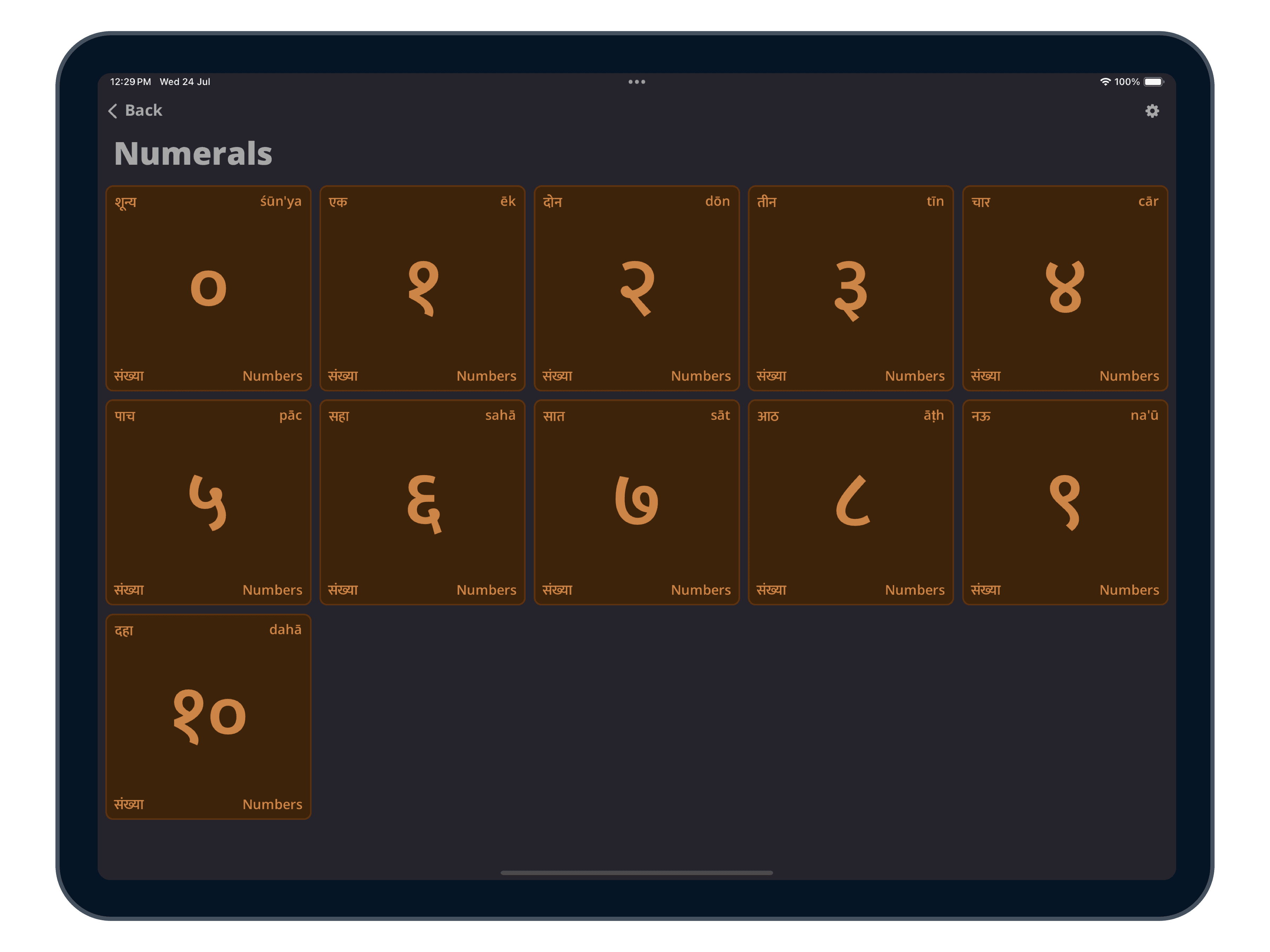Select the ēk numeral card
Viewport: 1270px width, 952px height.
(x=423, y=288)
